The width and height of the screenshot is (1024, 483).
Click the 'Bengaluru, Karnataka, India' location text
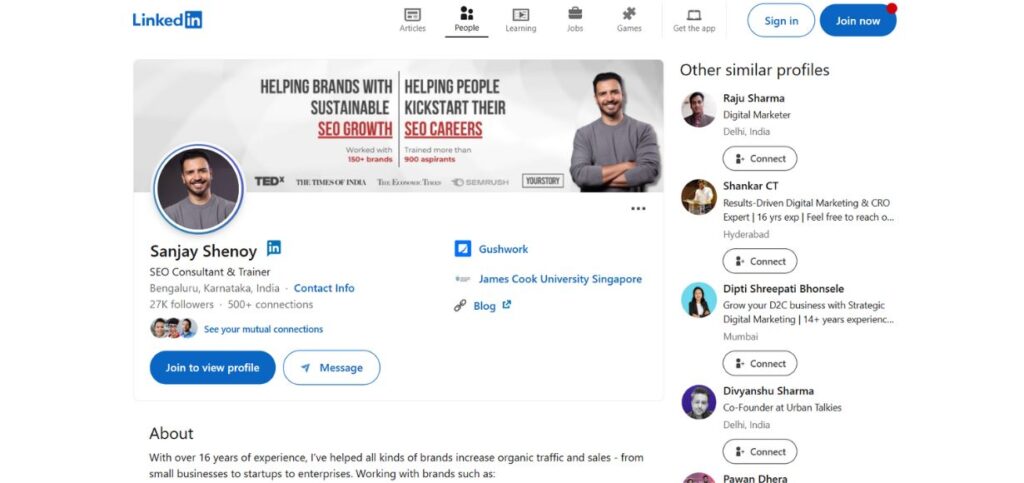click(x=214, y=288)
